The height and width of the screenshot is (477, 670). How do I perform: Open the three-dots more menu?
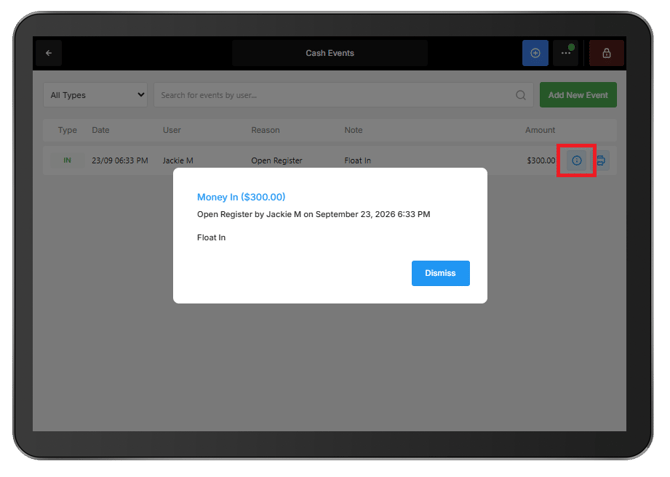[566, 53]
